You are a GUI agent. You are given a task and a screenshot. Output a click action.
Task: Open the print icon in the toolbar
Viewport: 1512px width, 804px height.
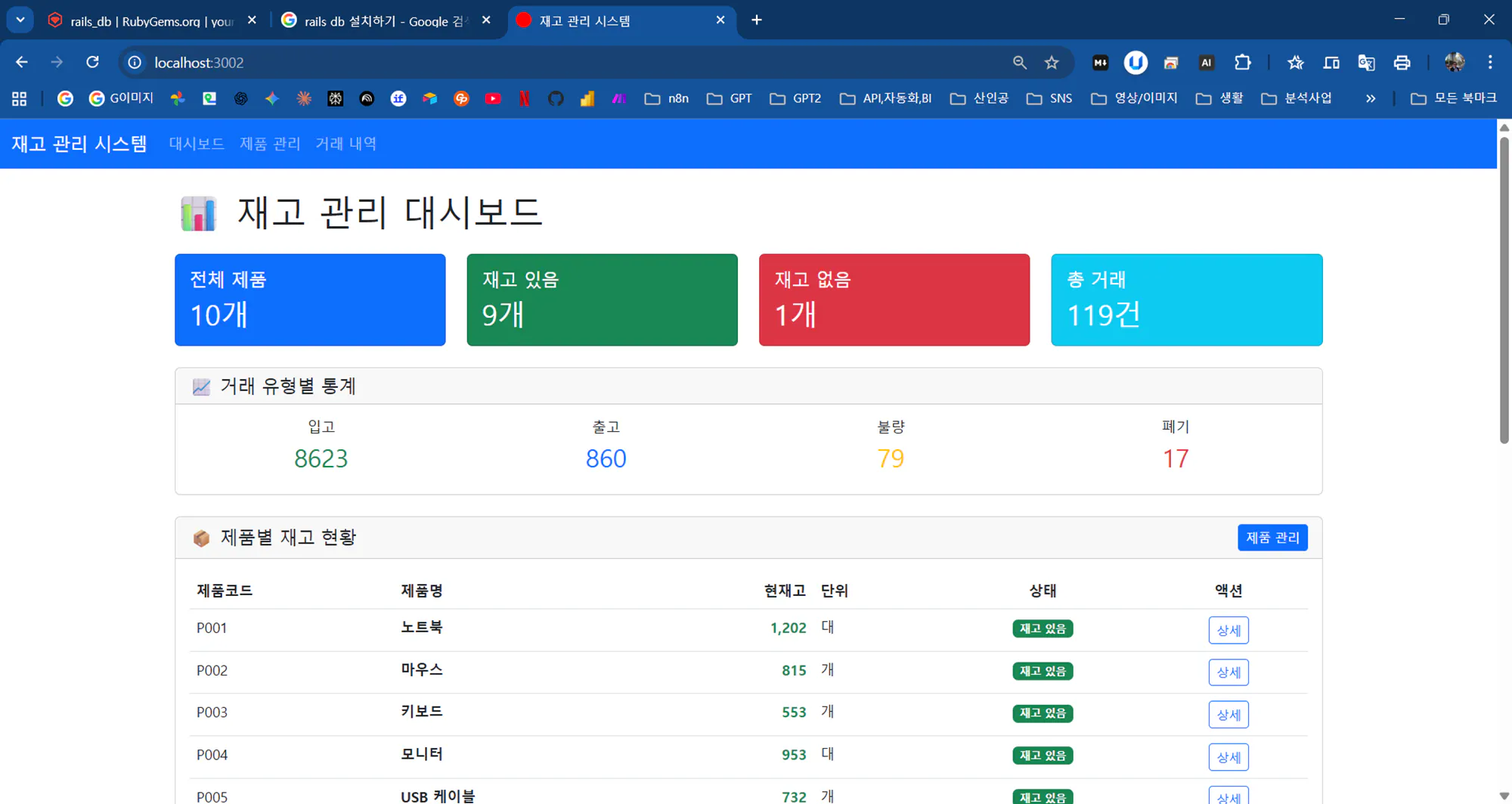pyautogui.click(x=1402, y=62)
